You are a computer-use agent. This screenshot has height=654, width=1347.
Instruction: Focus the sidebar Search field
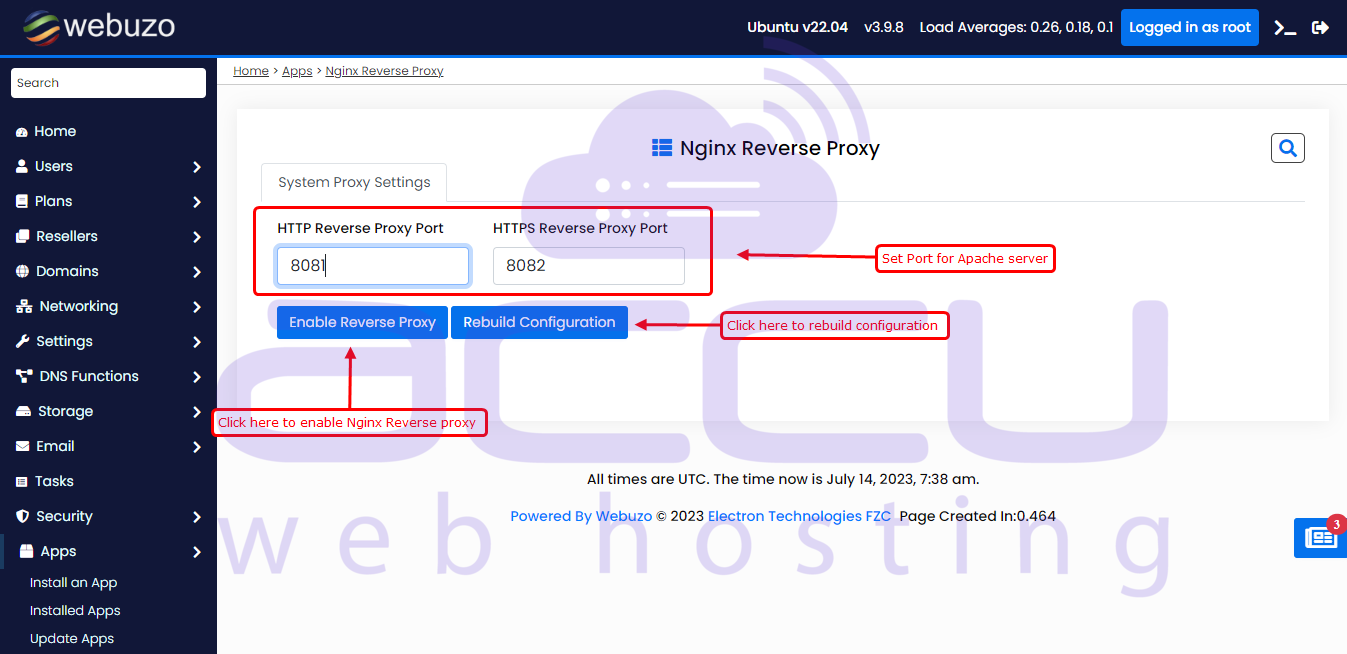108,83
